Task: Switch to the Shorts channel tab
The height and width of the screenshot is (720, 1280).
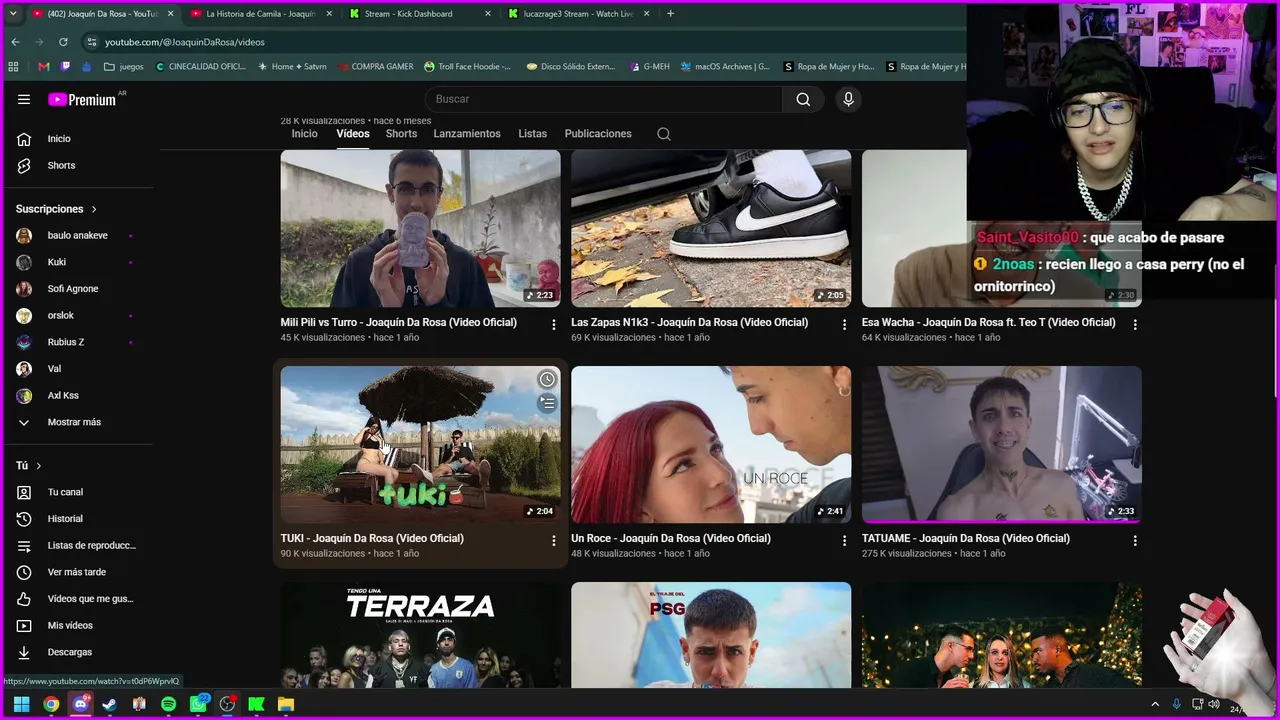Action: (401, 134)
